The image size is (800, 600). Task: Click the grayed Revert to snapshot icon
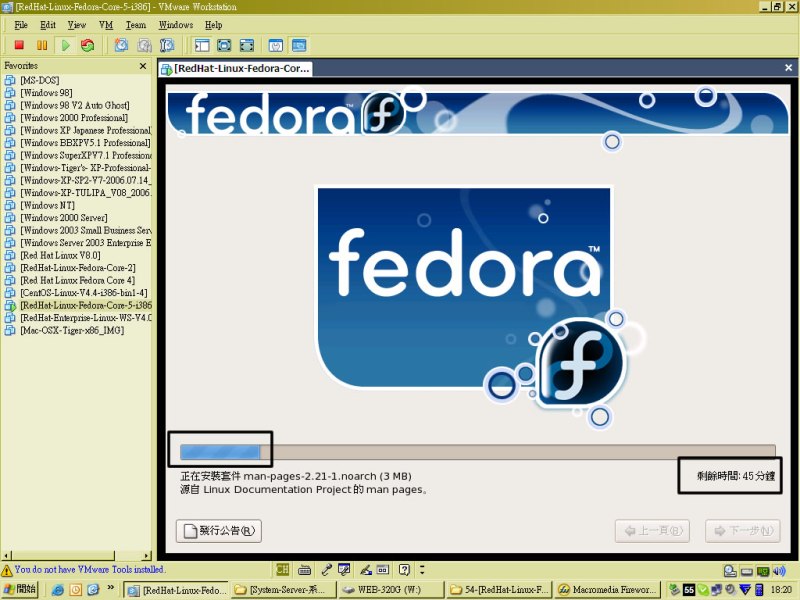(x=144, y=45)
